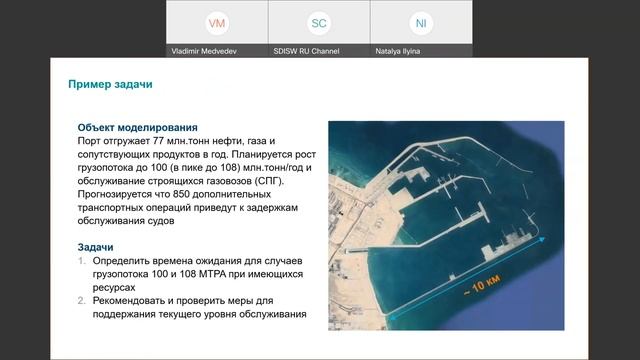Click the heading "Задачи"
The height and width of the screenshot is (360, 640).
pos(96,247)
